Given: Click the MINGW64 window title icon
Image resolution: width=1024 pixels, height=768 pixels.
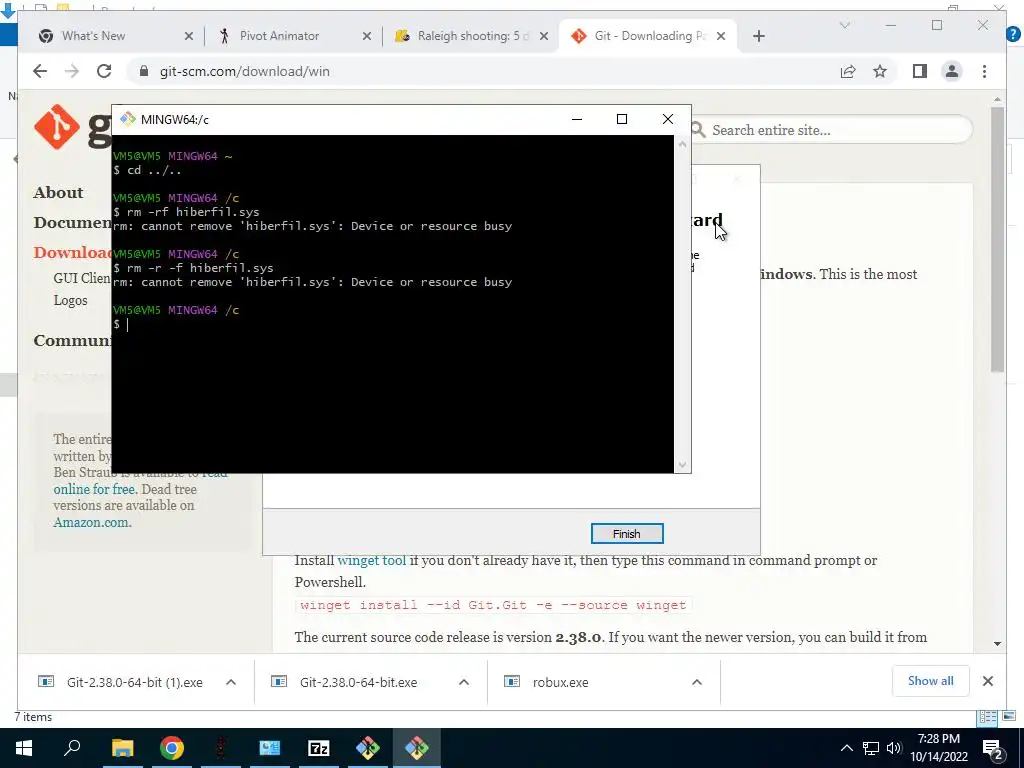Looking at the screenshot, I should 128,119.
